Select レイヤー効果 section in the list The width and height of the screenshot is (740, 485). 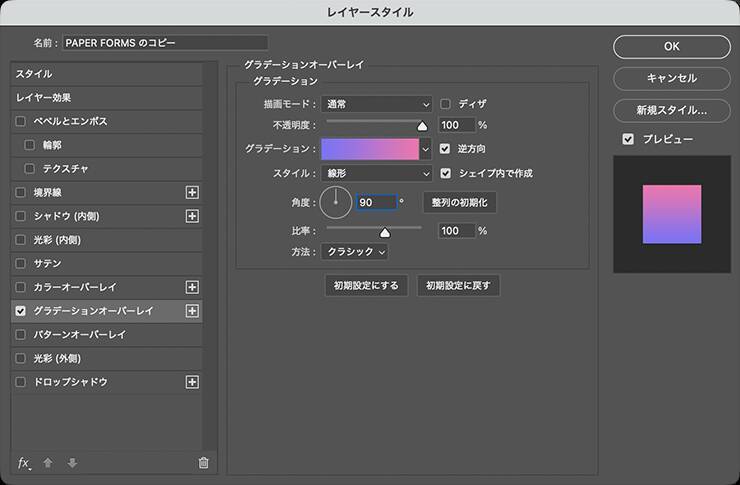pyautogui.click(x=107, y=98)
